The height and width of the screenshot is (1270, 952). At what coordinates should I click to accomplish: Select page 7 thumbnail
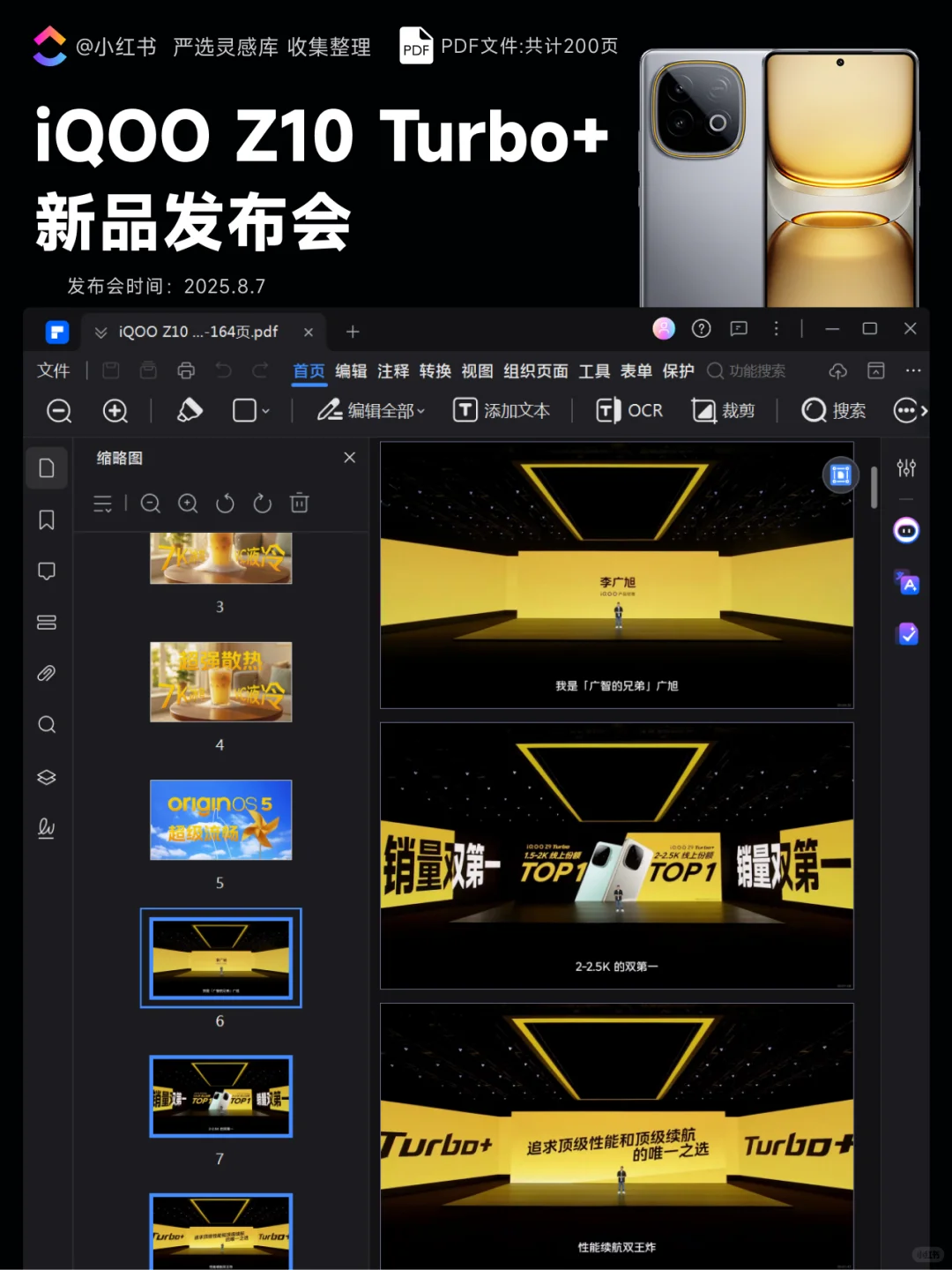(220, 1095)
